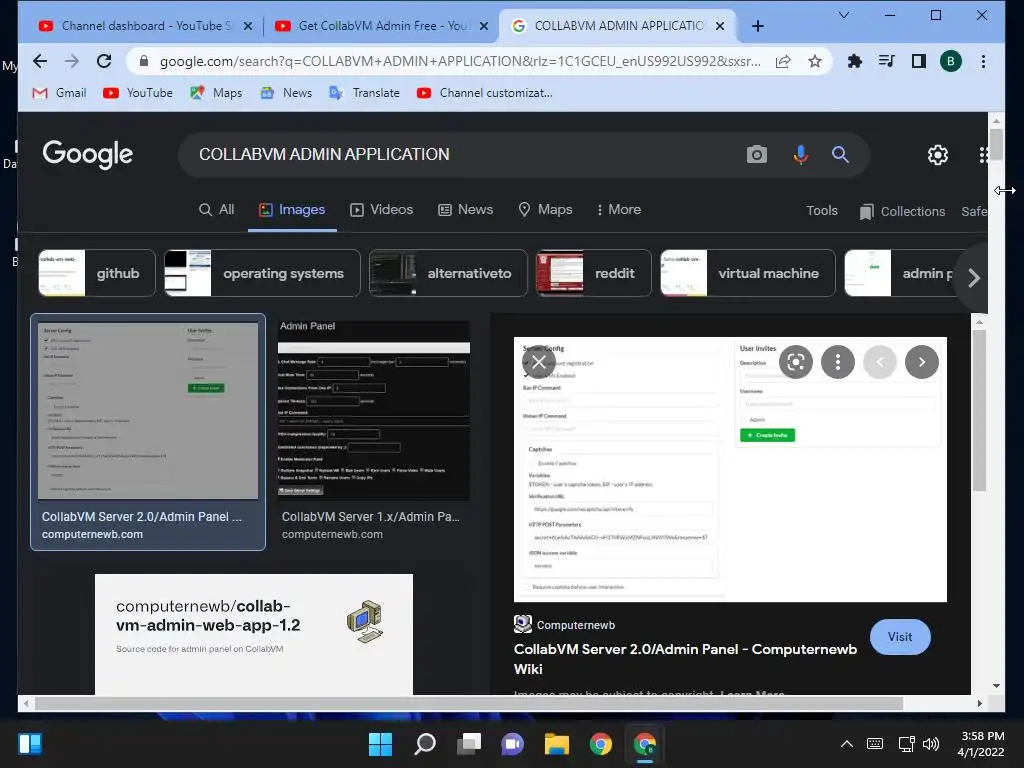Close the Get CollabVM Admin Free tab
The height and width of the screenshot is (768, 1024).
(x=483, y=26)
